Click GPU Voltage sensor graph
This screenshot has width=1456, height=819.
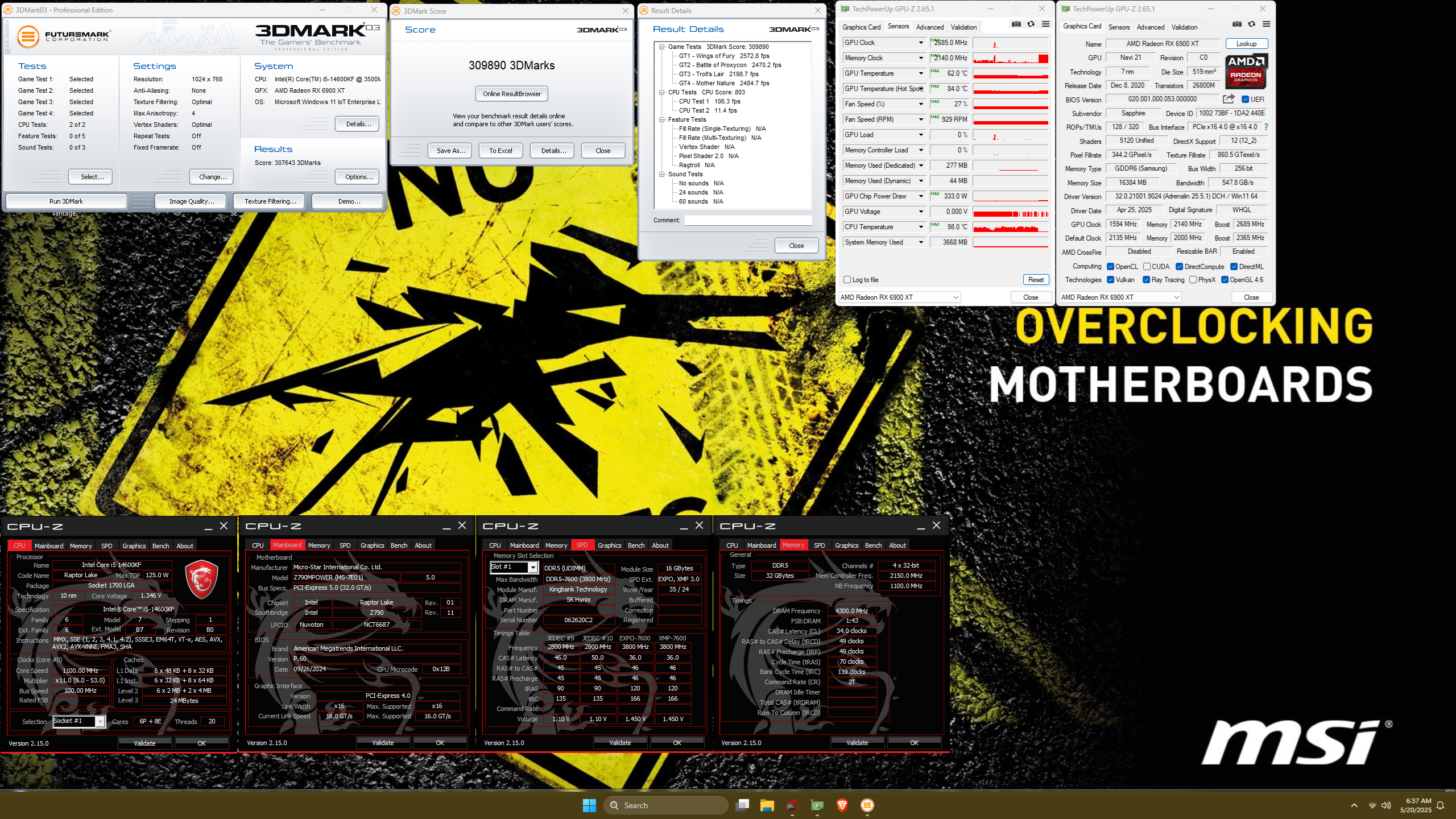(1011, 212)
